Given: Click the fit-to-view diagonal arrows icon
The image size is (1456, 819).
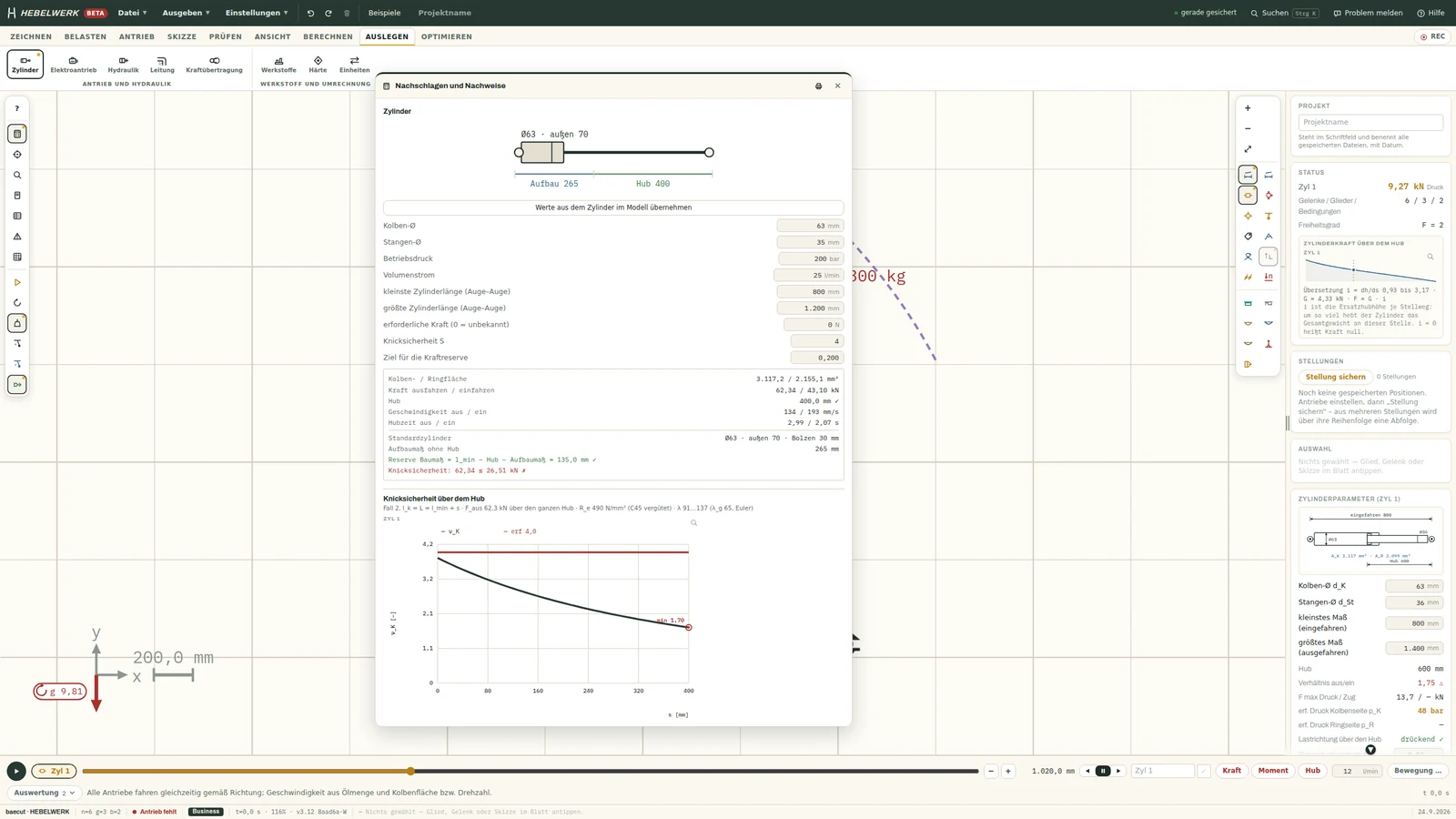Looking at the screenshot, I should click(1248, 149).
